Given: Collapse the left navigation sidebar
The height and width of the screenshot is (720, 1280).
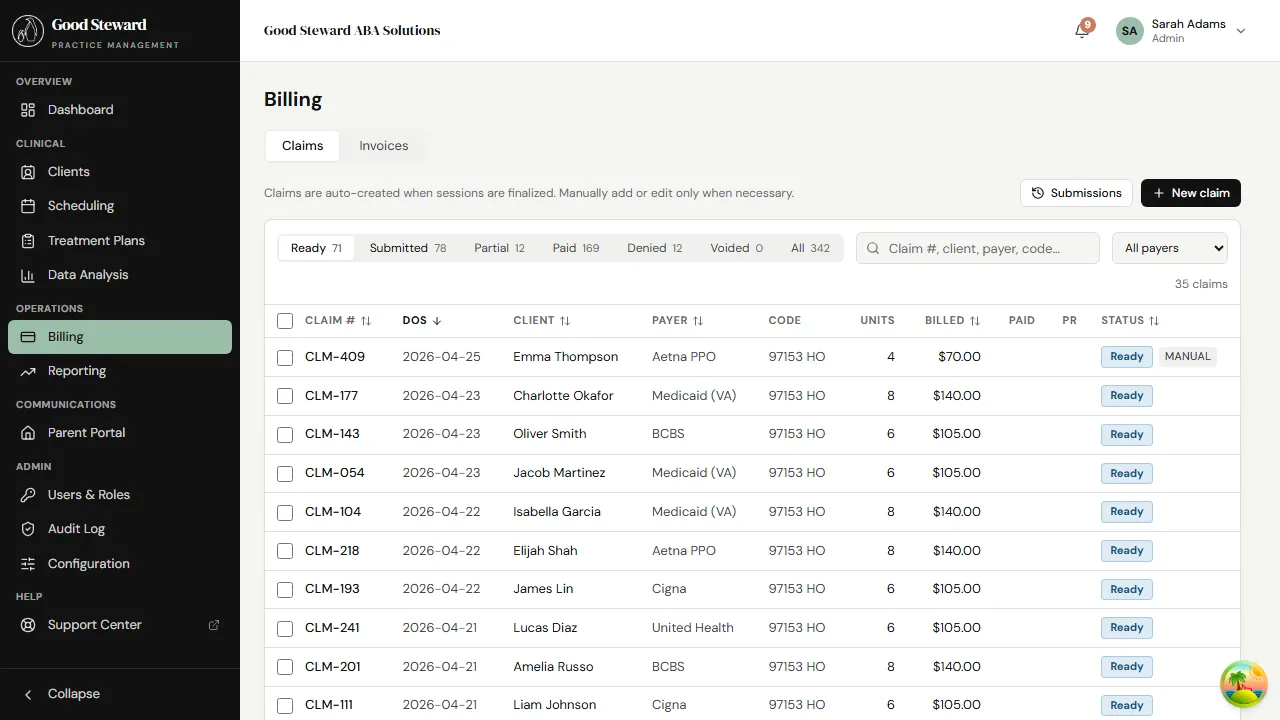Looking at the screenshot, I should pyautogui.click(x=63, y=693).
